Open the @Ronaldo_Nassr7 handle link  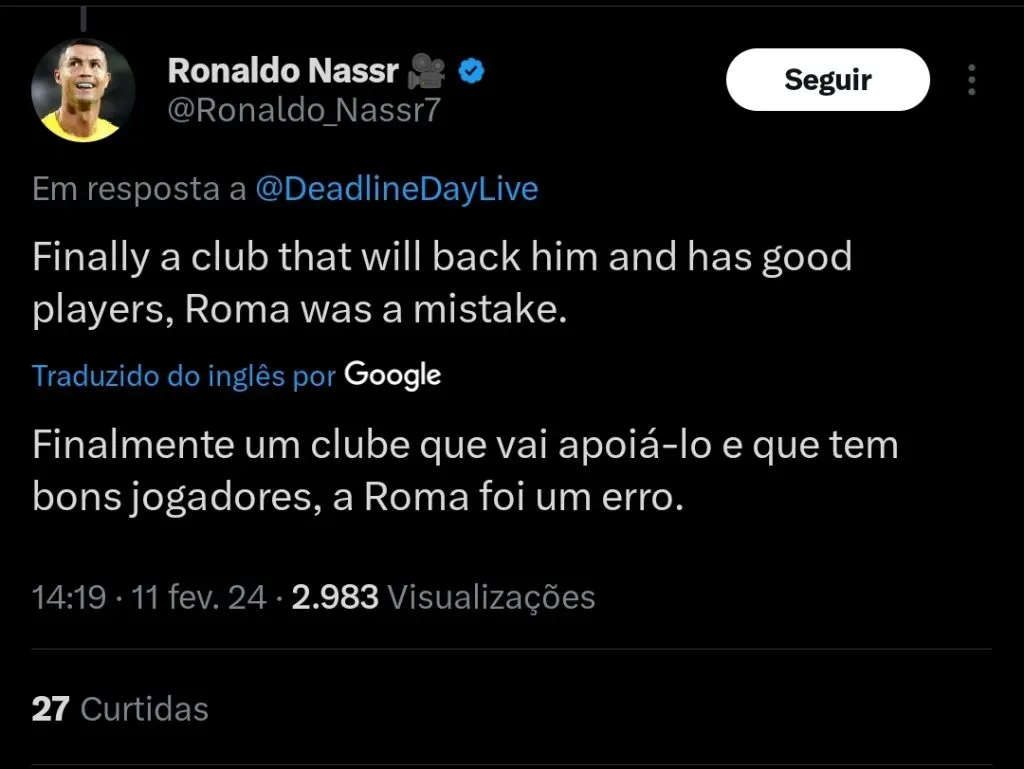[x=303, y=113]
